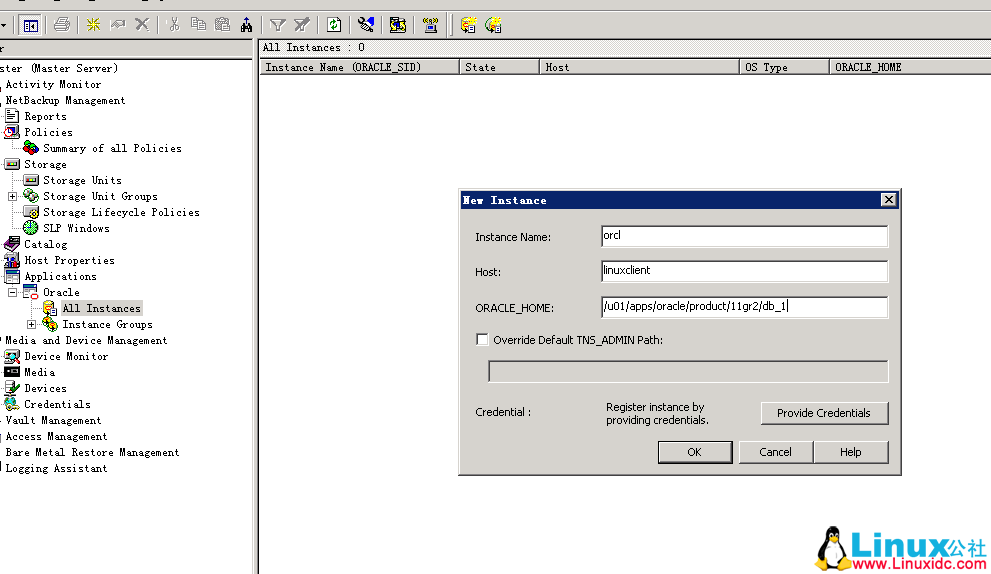Open Host Properties node
Viewport: 991px width, 574px height.
(69, 260)
